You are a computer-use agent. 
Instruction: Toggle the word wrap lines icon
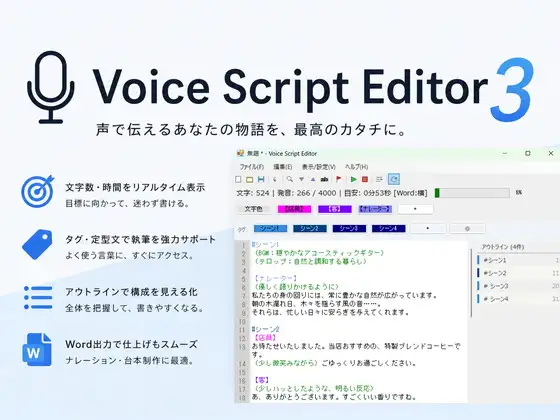[379, 179]
